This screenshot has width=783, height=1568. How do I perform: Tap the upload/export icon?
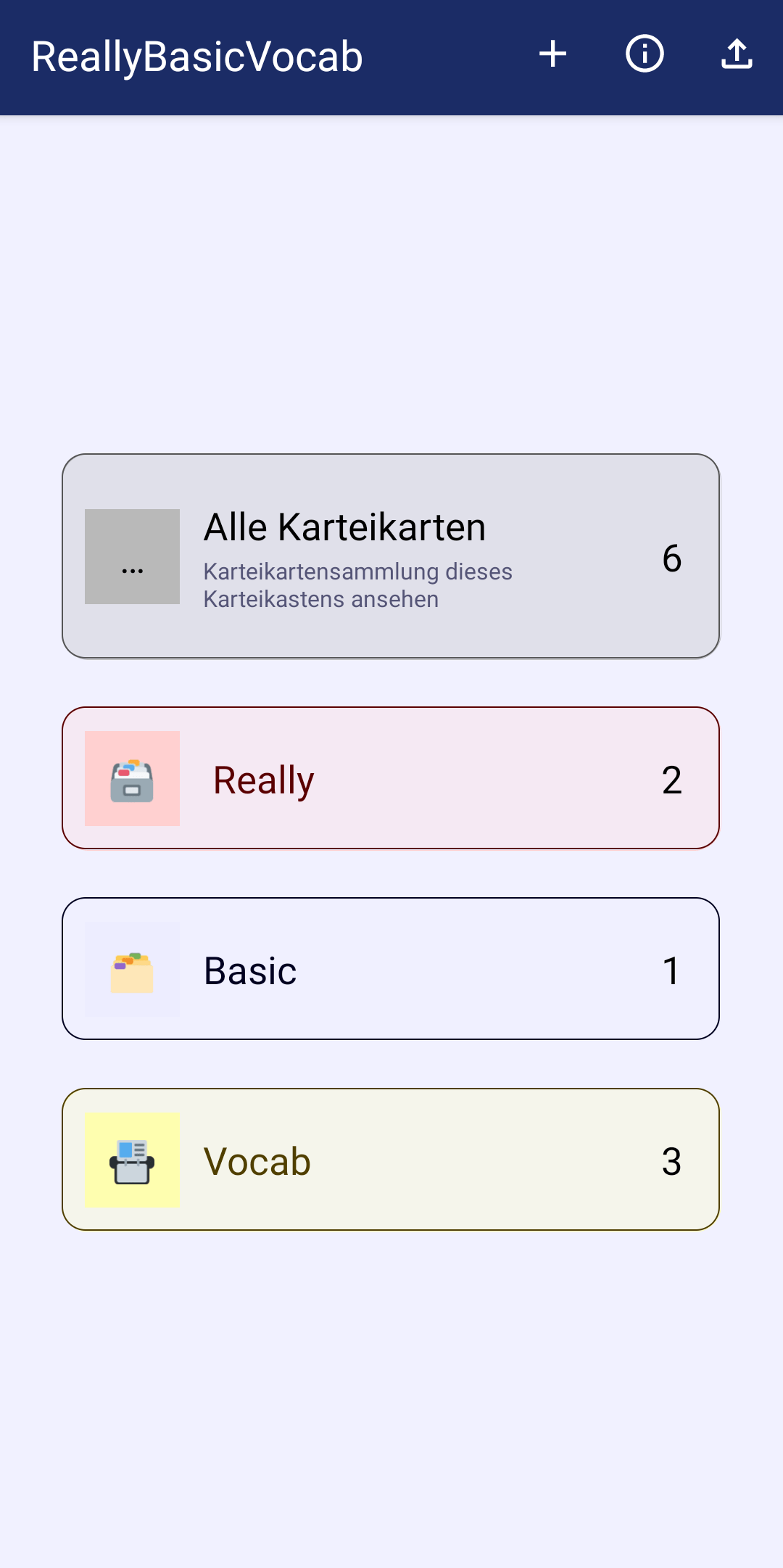(737, 54)
